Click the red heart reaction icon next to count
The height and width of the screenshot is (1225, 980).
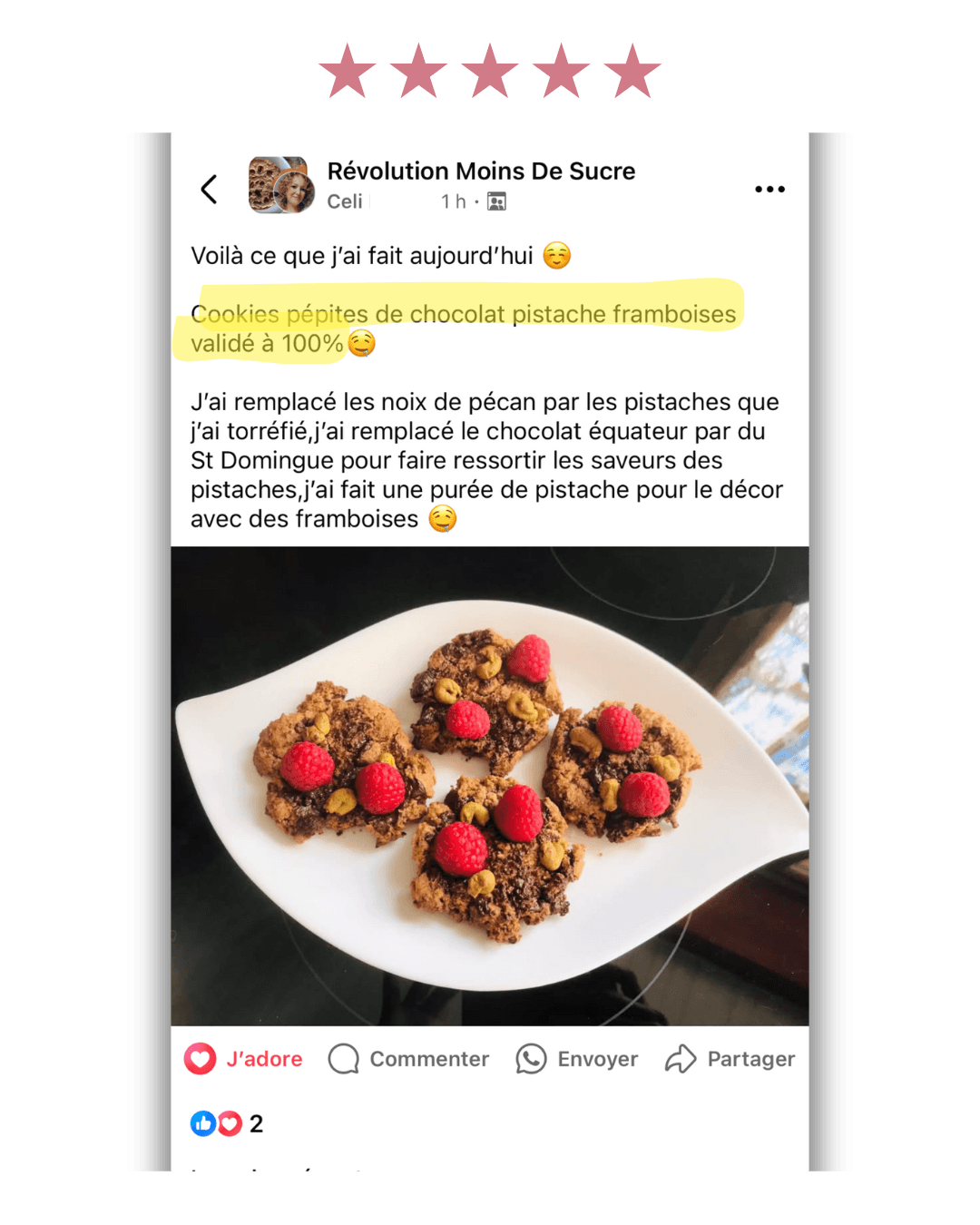(230, 1123)
